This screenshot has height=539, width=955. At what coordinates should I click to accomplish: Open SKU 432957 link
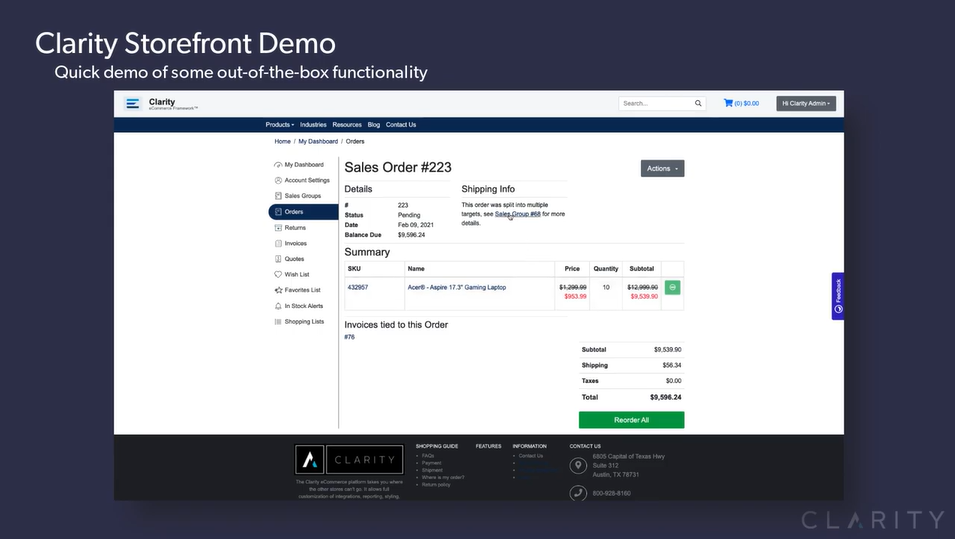358,287
